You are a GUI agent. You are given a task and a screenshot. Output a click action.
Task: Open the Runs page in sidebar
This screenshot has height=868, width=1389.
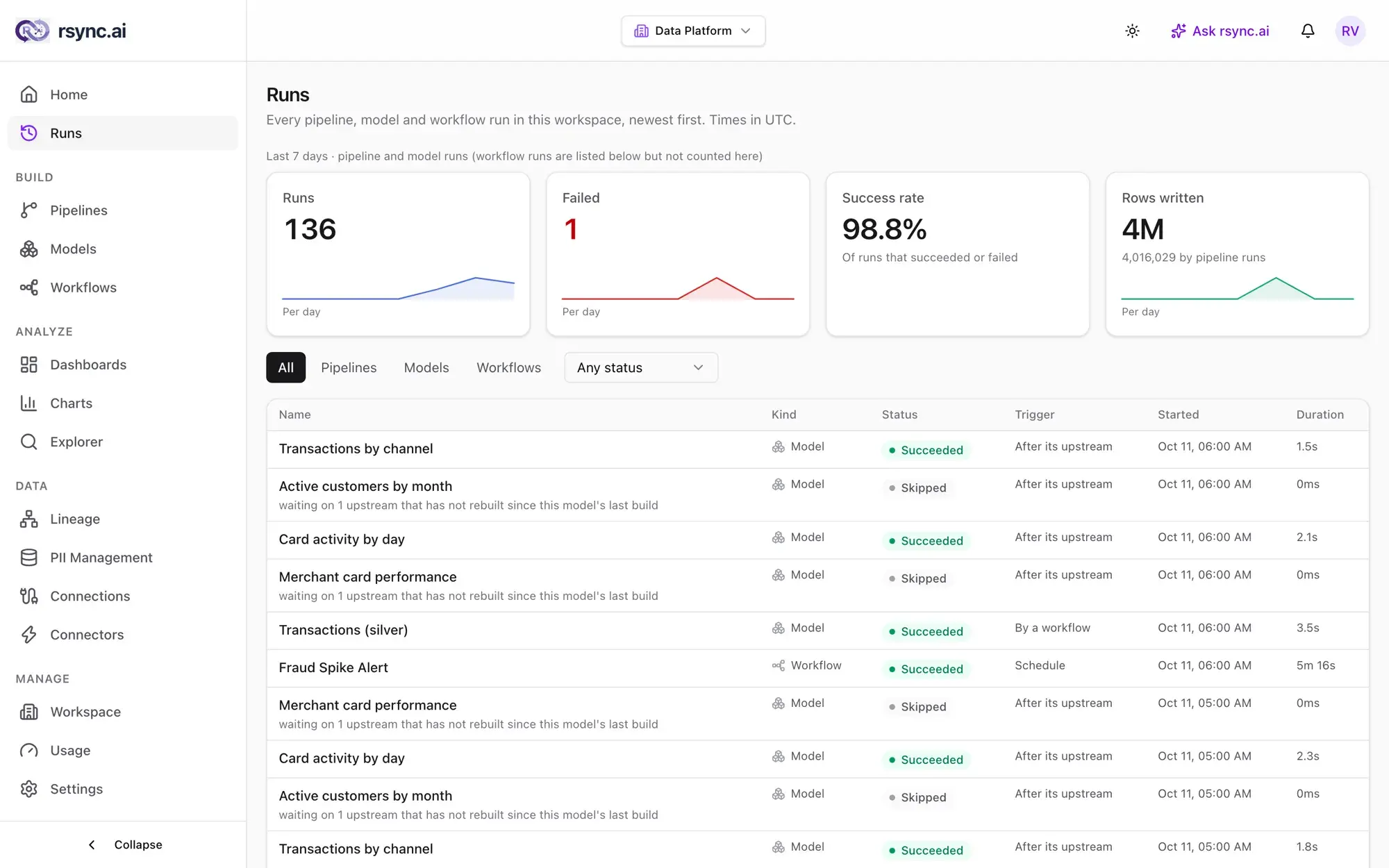(x=123, y=133)
